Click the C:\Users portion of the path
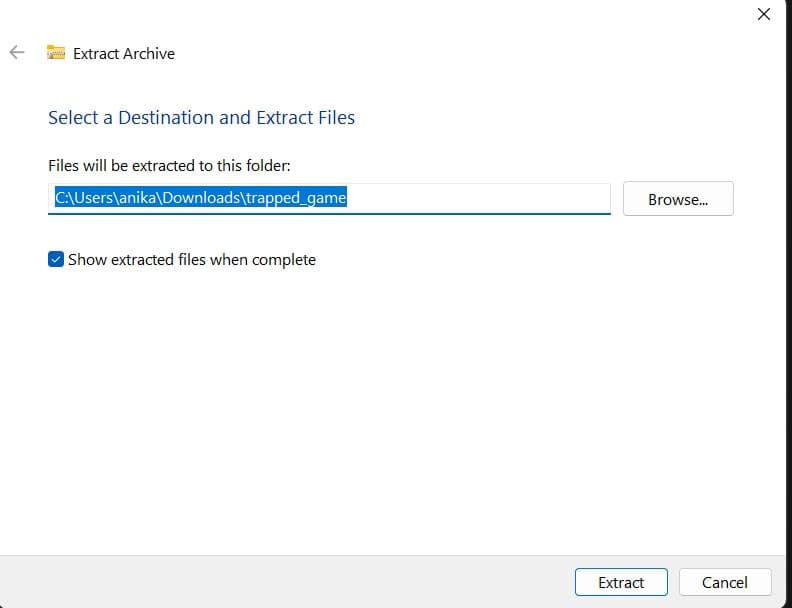 pos(82,198)
